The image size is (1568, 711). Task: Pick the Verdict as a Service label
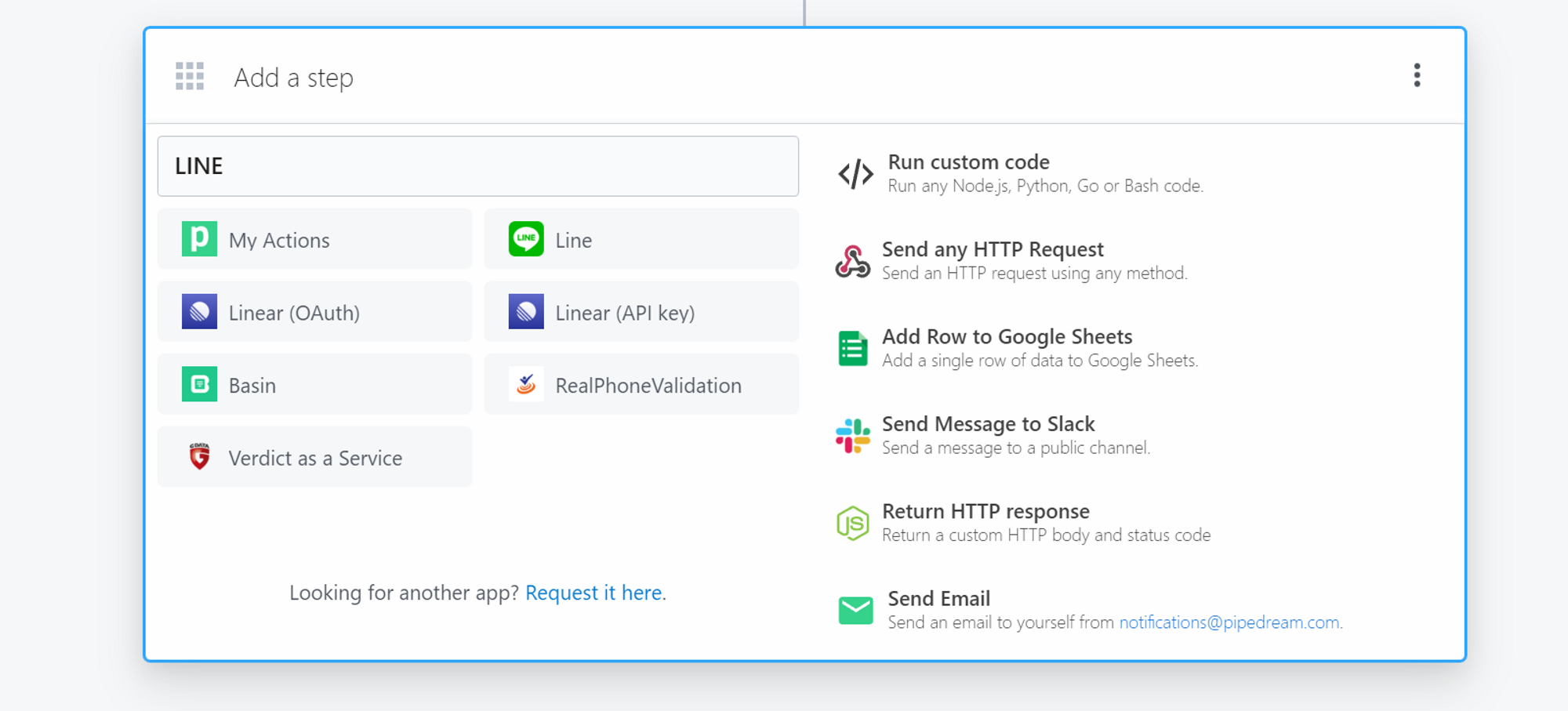coord(315,458)
